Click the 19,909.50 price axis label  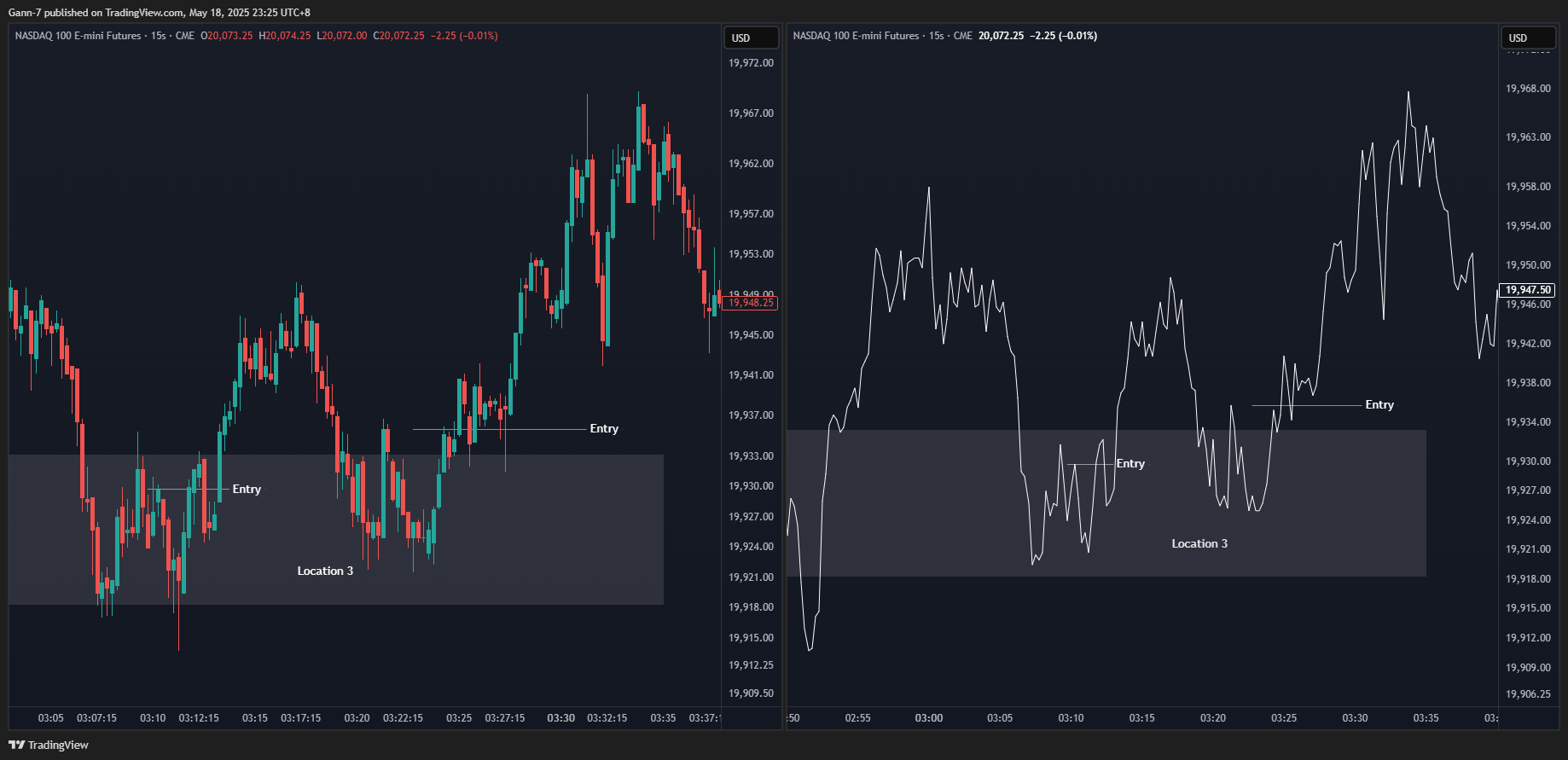(x=751, y=693)
